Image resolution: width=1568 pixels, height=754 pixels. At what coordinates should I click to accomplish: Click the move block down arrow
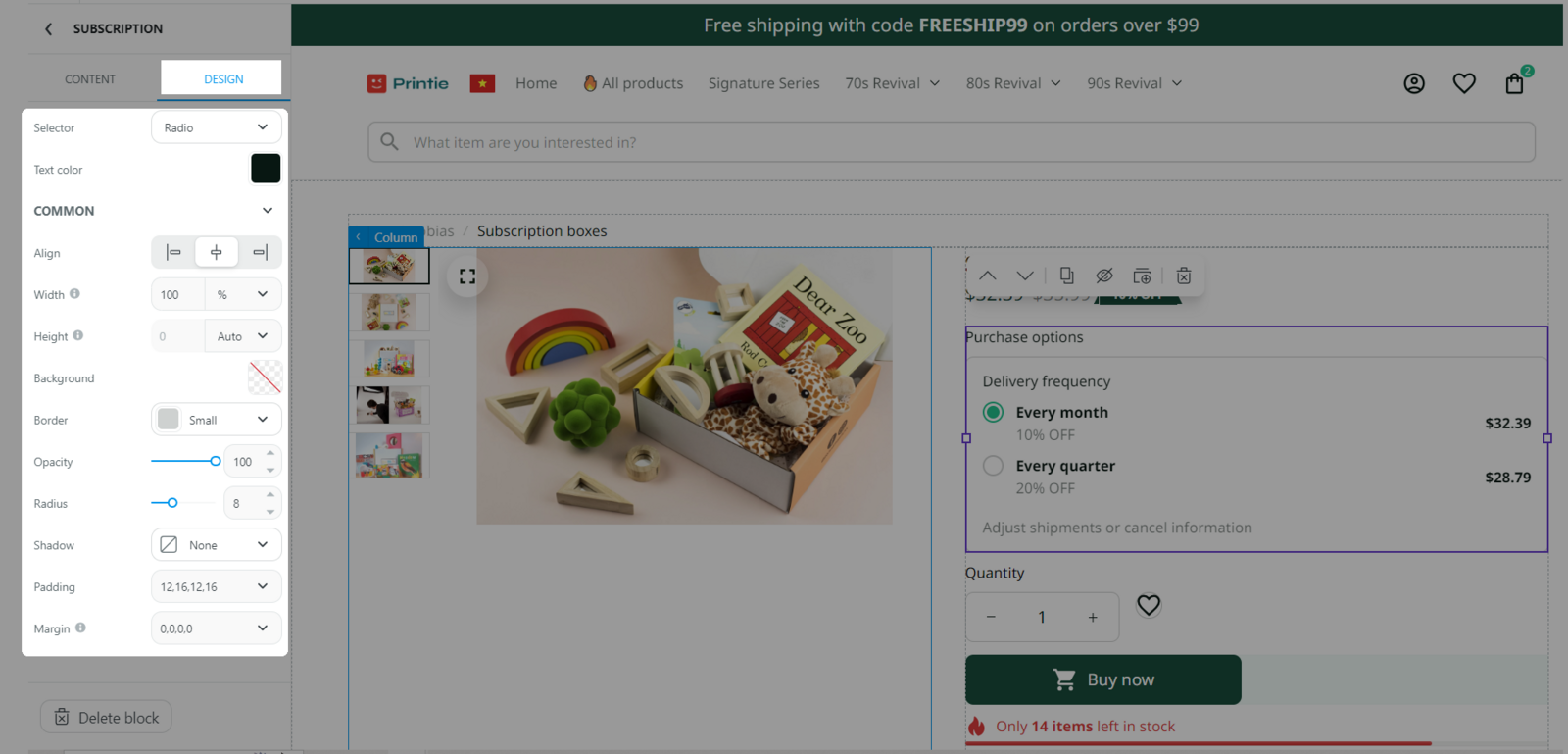(1025, 276)
